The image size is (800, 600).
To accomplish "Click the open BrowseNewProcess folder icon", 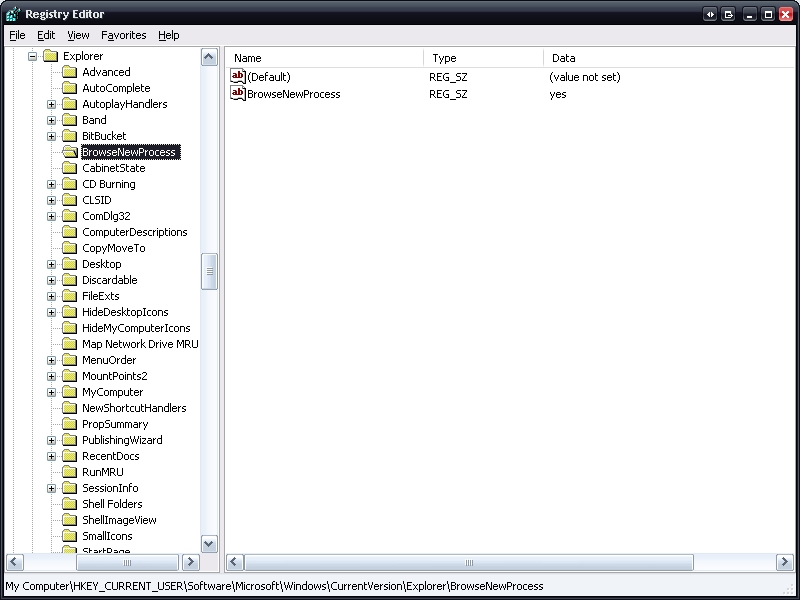I will (x=70, y=152).
